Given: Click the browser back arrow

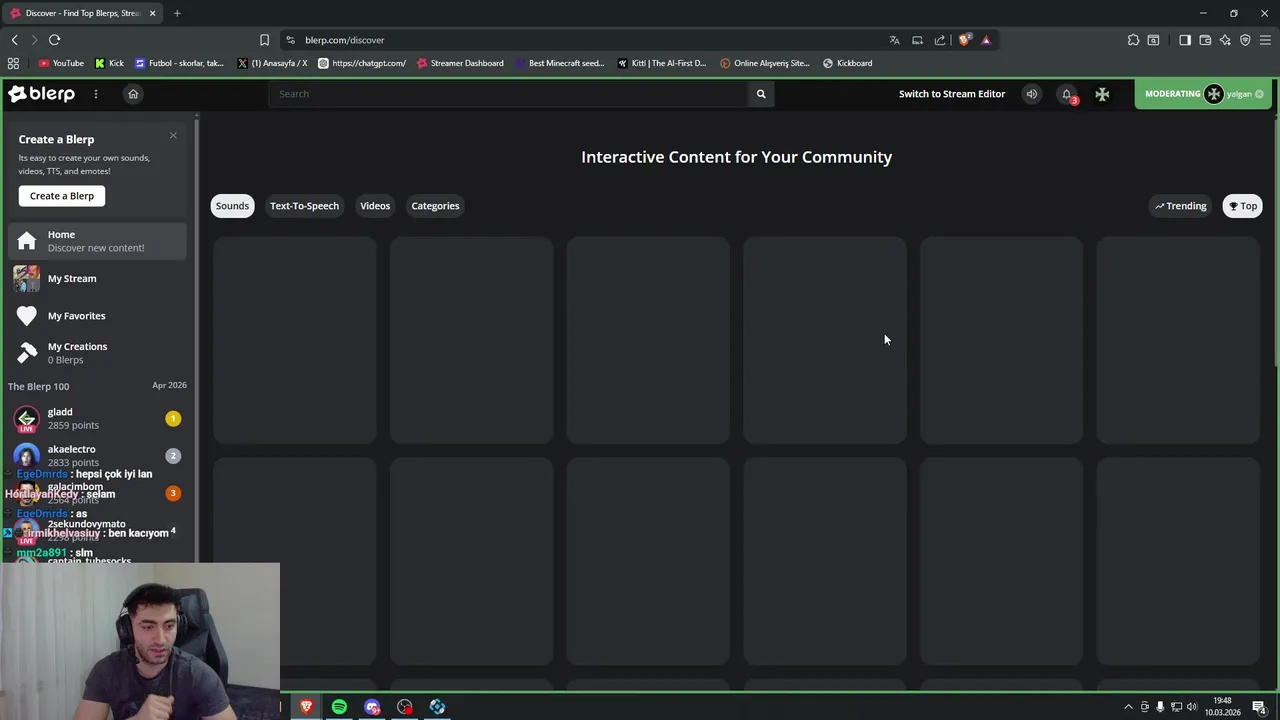Looking at the screenshot, I should pyautogui.click(x=14, y=40).
